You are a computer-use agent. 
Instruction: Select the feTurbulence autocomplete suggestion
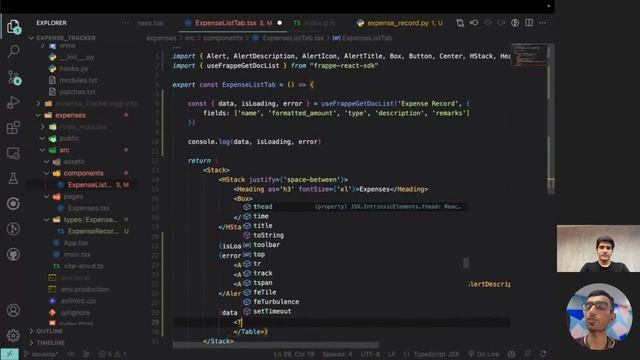click(354, 302)
